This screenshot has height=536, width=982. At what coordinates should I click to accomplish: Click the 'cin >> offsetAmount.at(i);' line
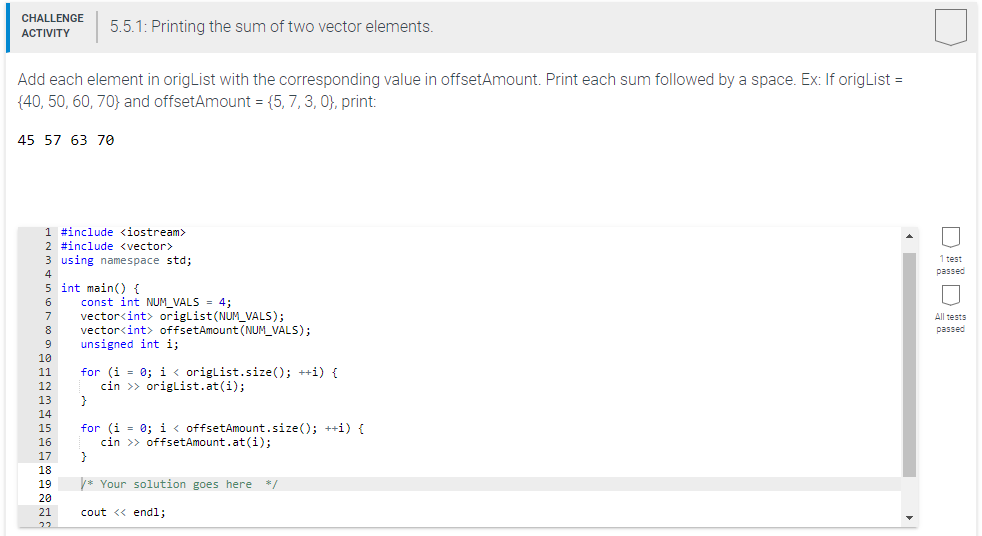186,442
